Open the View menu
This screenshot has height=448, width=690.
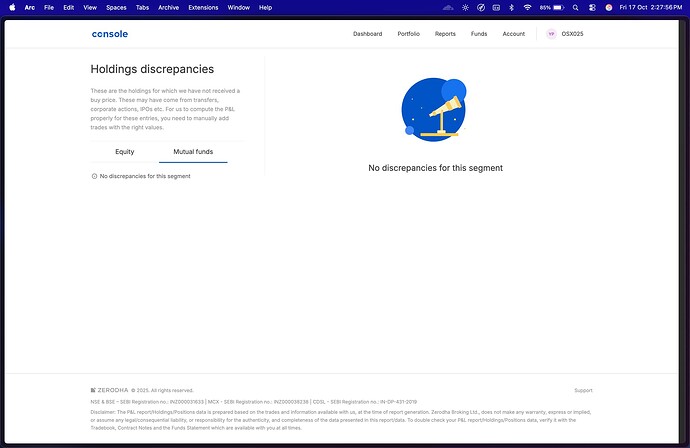coord(90,7)
